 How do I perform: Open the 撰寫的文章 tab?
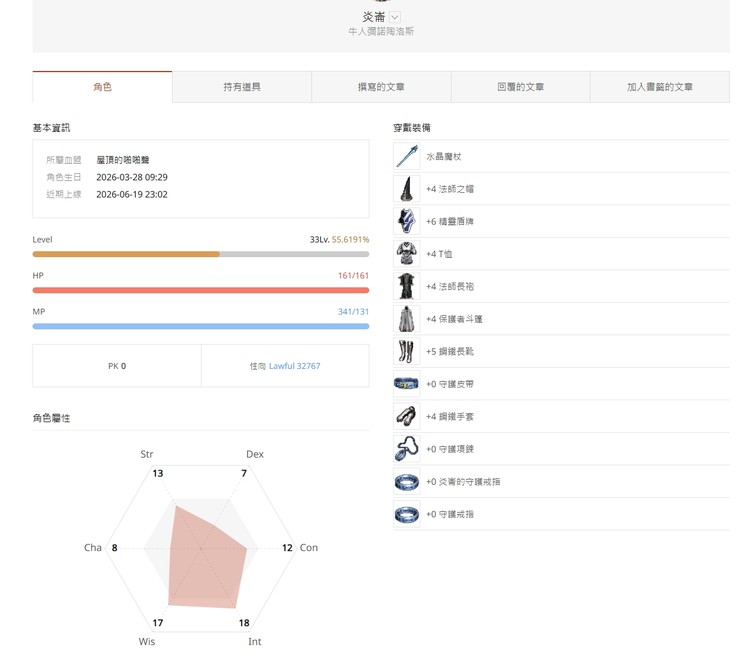click(x=381, y=87)
